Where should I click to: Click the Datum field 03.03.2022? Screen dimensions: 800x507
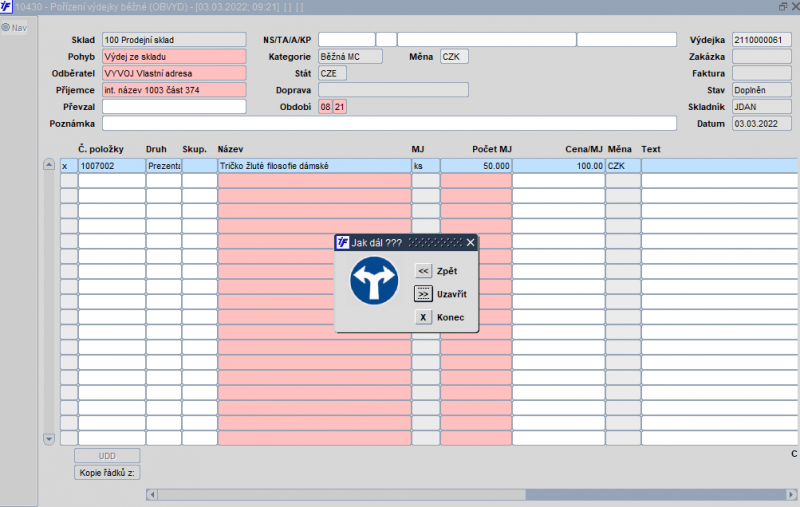pos(762,123)
